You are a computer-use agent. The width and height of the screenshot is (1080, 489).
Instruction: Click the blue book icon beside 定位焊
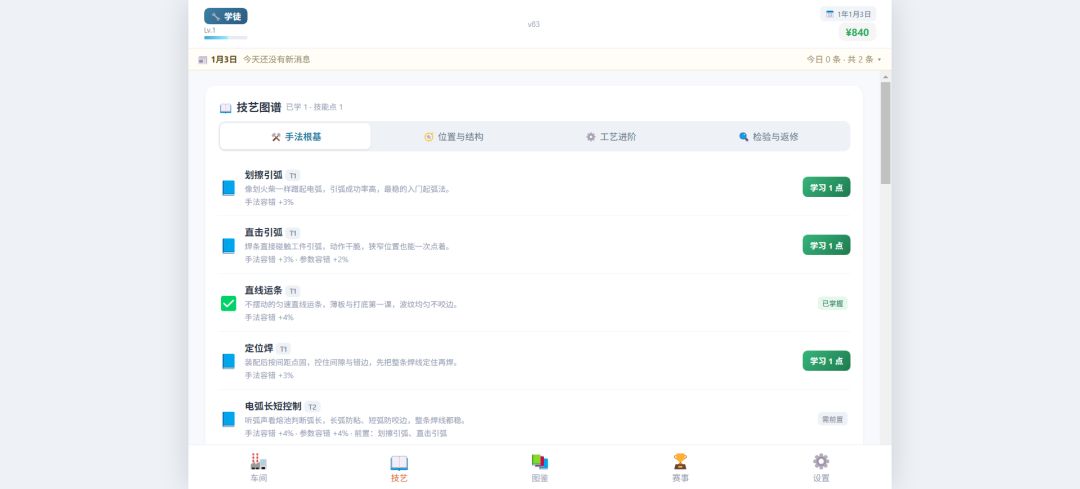click(x=229, y=361)
